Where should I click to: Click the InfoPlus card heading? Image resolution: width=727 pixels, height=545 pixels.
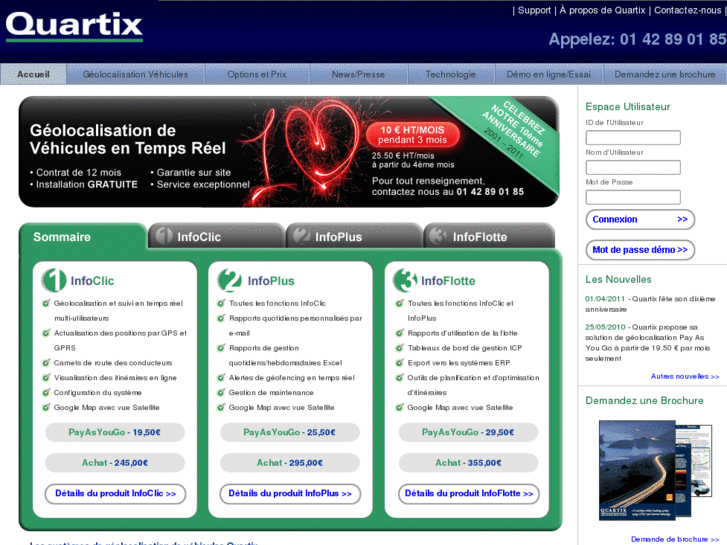pyautogui.click(x=271, y=281)
